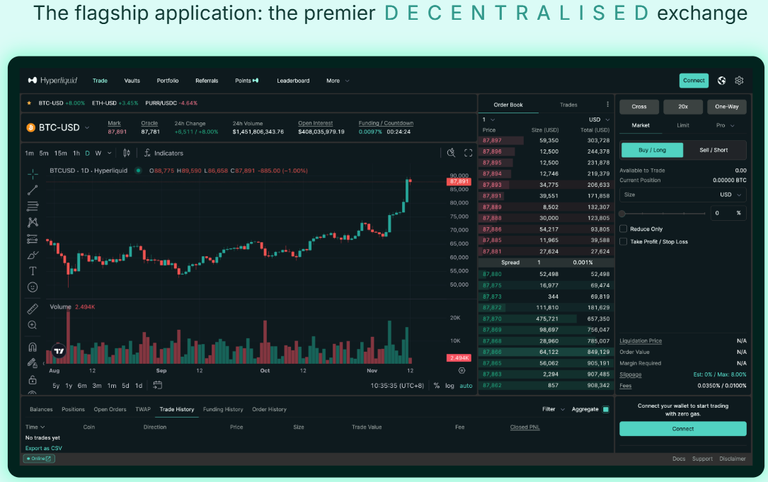Viewport: 768px width, 482px height.
Task: Open the Filter dropdown in history panel
Action: click(x=553, y=409)
